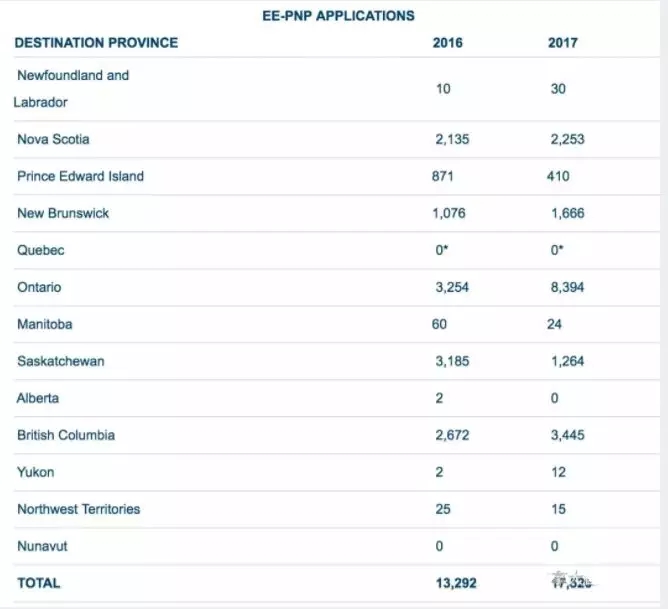Select the Prince Edward Island row label
668x609 pixels.
[81, 176]
